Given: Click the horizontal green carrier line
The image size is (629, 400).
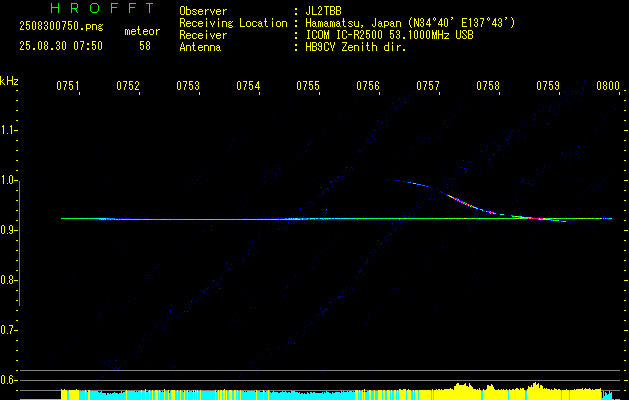Looking at the screenshot, I should pos(336,219).
